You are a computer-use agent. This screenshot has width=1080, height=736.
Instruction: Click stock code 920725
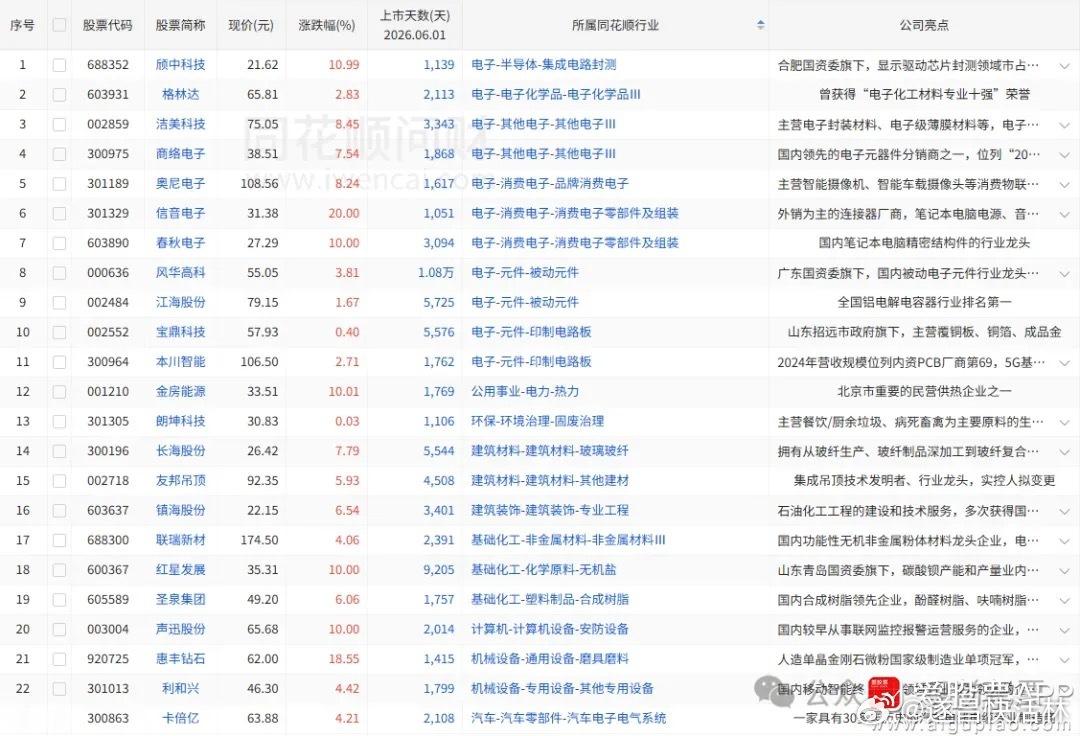(107, 659)
